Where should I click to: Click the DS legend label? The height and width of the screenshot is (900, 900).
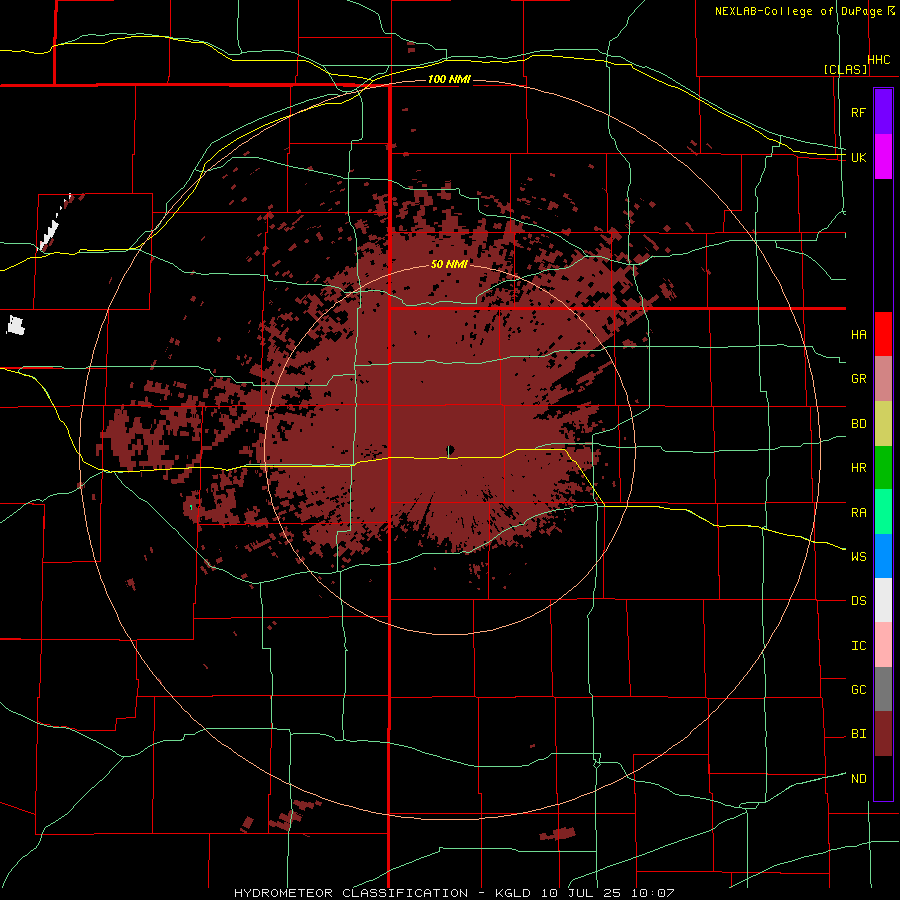coord(858,601)
